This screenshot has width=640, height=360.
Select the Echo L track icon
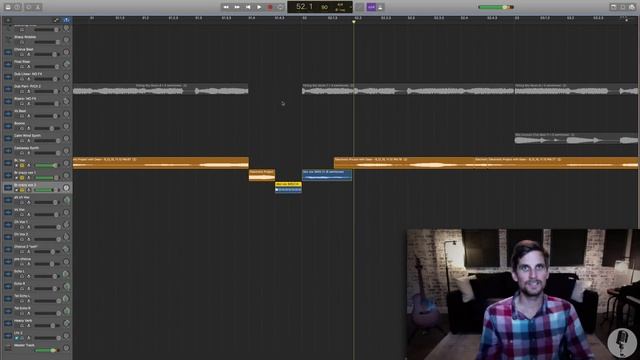[x=8, y=274]
